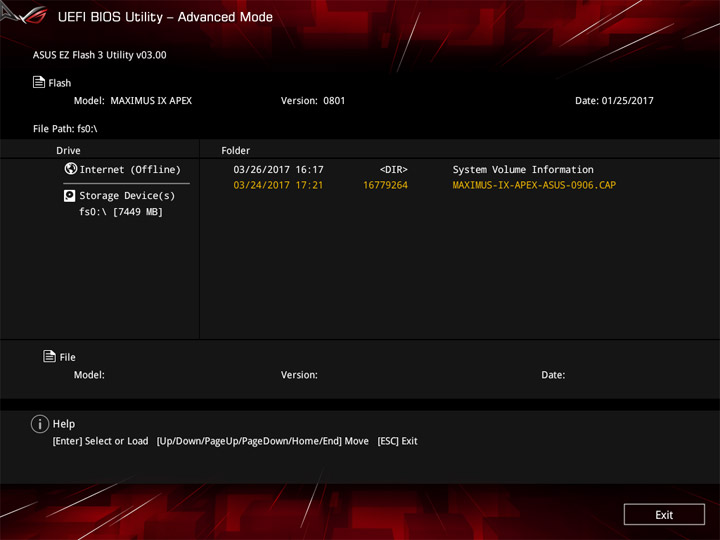Click the File section label
The image size is (720, 540).
click(68, 357)
